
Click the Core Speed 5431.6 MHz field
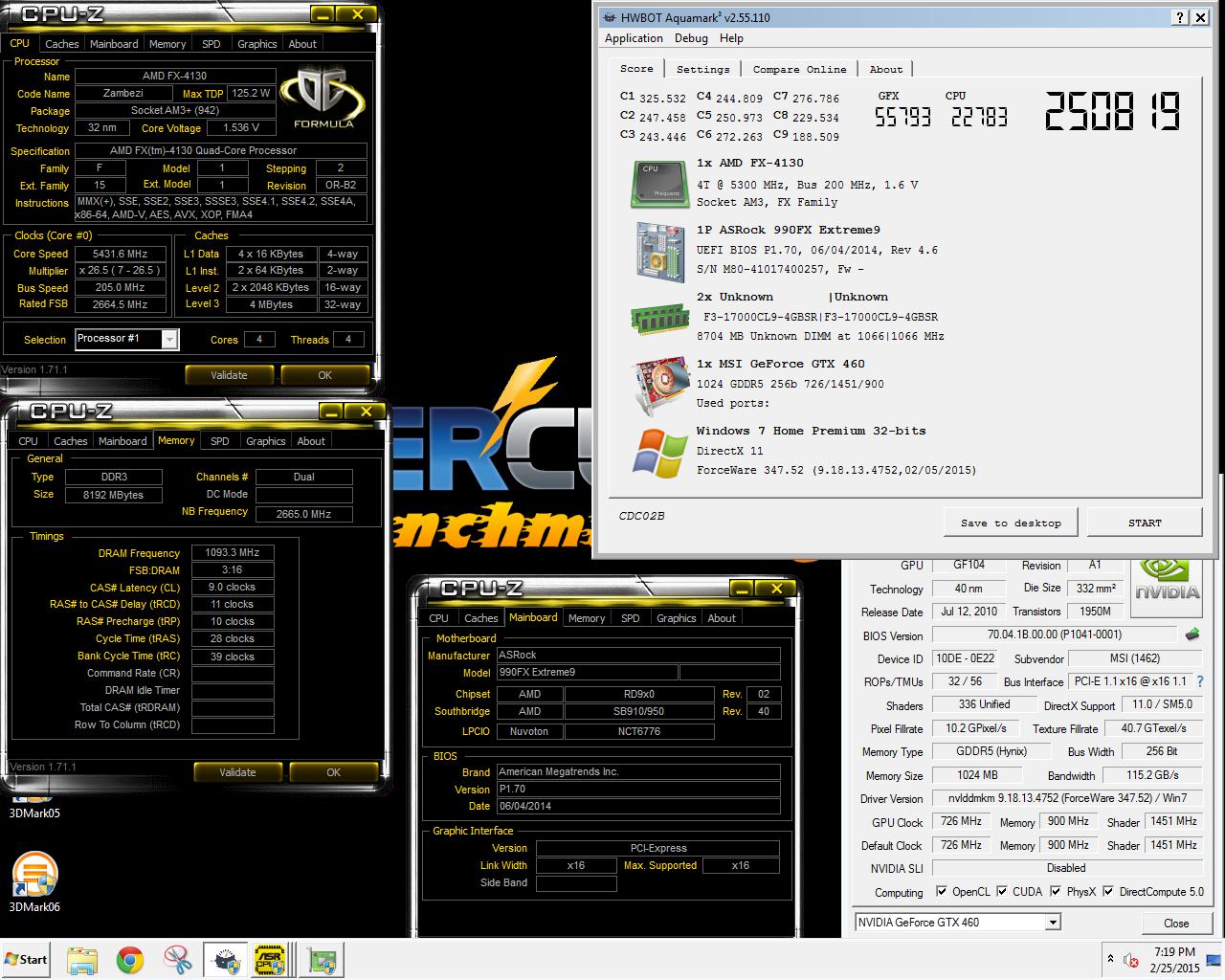[x=121, y=254]
